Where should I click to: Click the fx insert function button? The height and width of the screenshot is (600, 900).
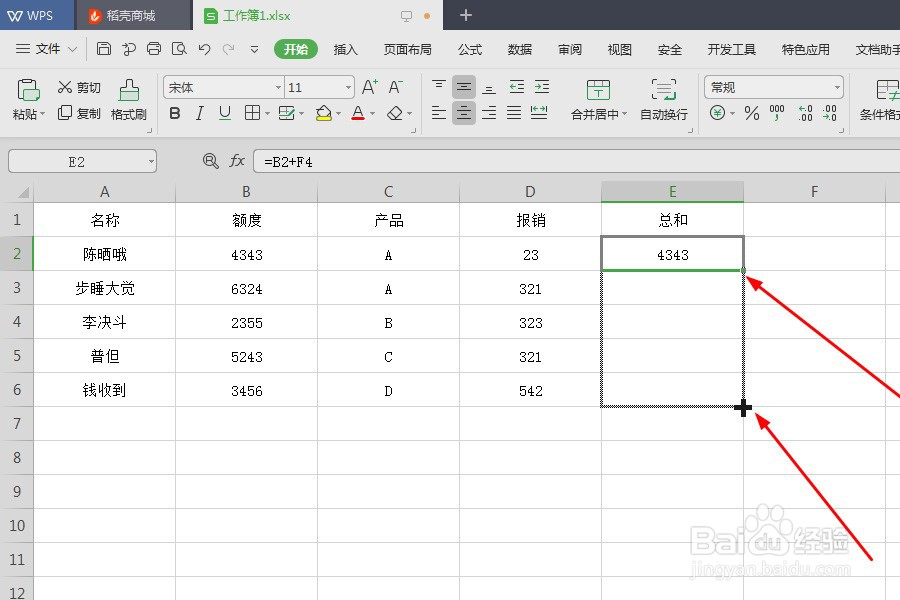pos(236,161)
